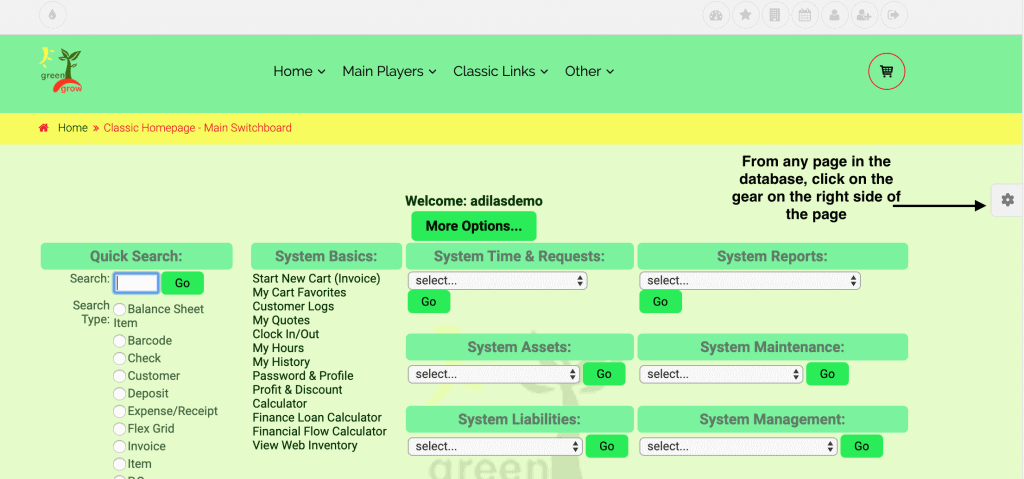Click the add-user icon in top bar

coord(864,15)
